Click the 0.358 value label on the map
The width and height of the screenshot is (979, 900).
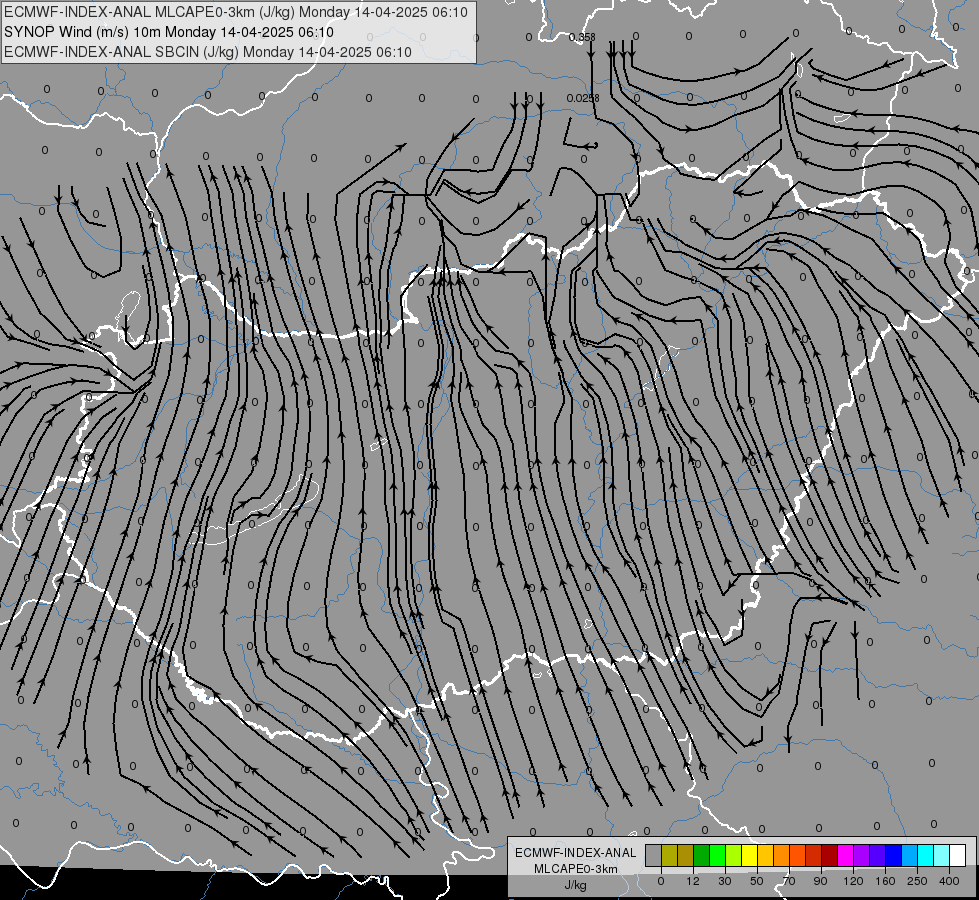pos(582,37)
